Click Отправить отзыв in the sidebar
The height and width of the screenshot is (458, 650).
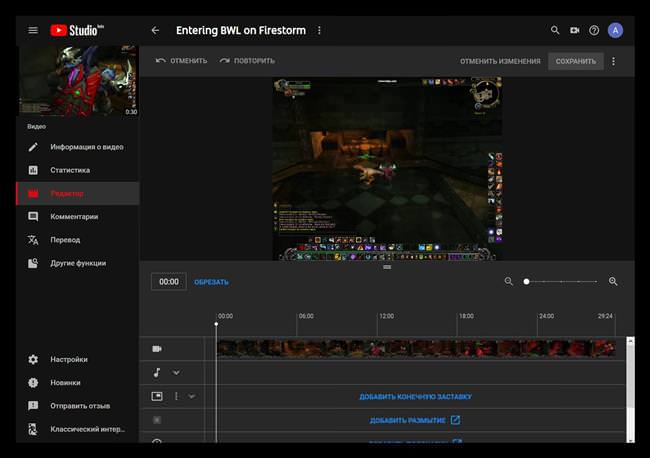pos(78,406)
